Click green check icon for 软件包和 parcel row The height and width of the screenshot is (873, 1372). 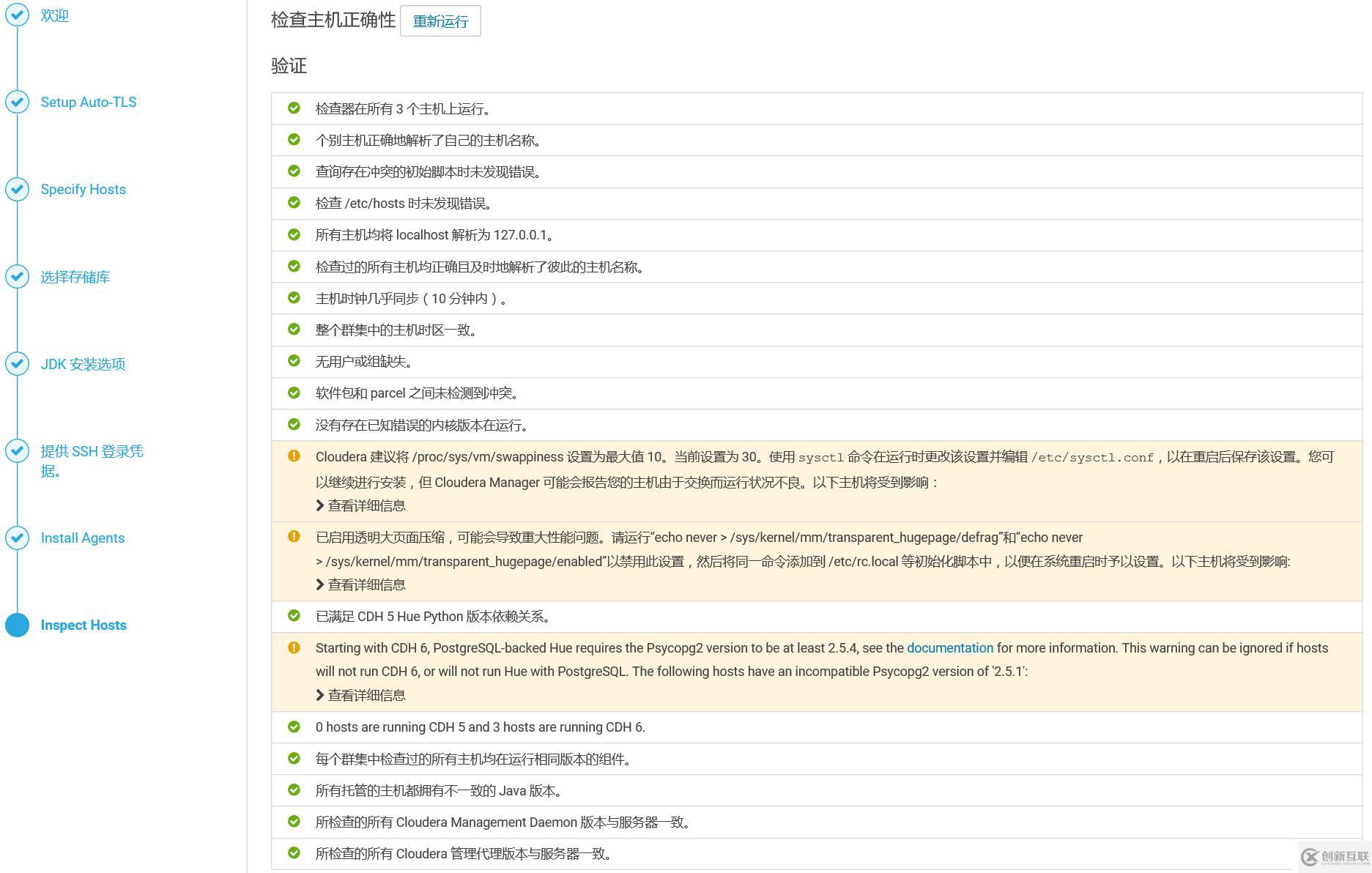pyautogui.click(x=294, y=393)
